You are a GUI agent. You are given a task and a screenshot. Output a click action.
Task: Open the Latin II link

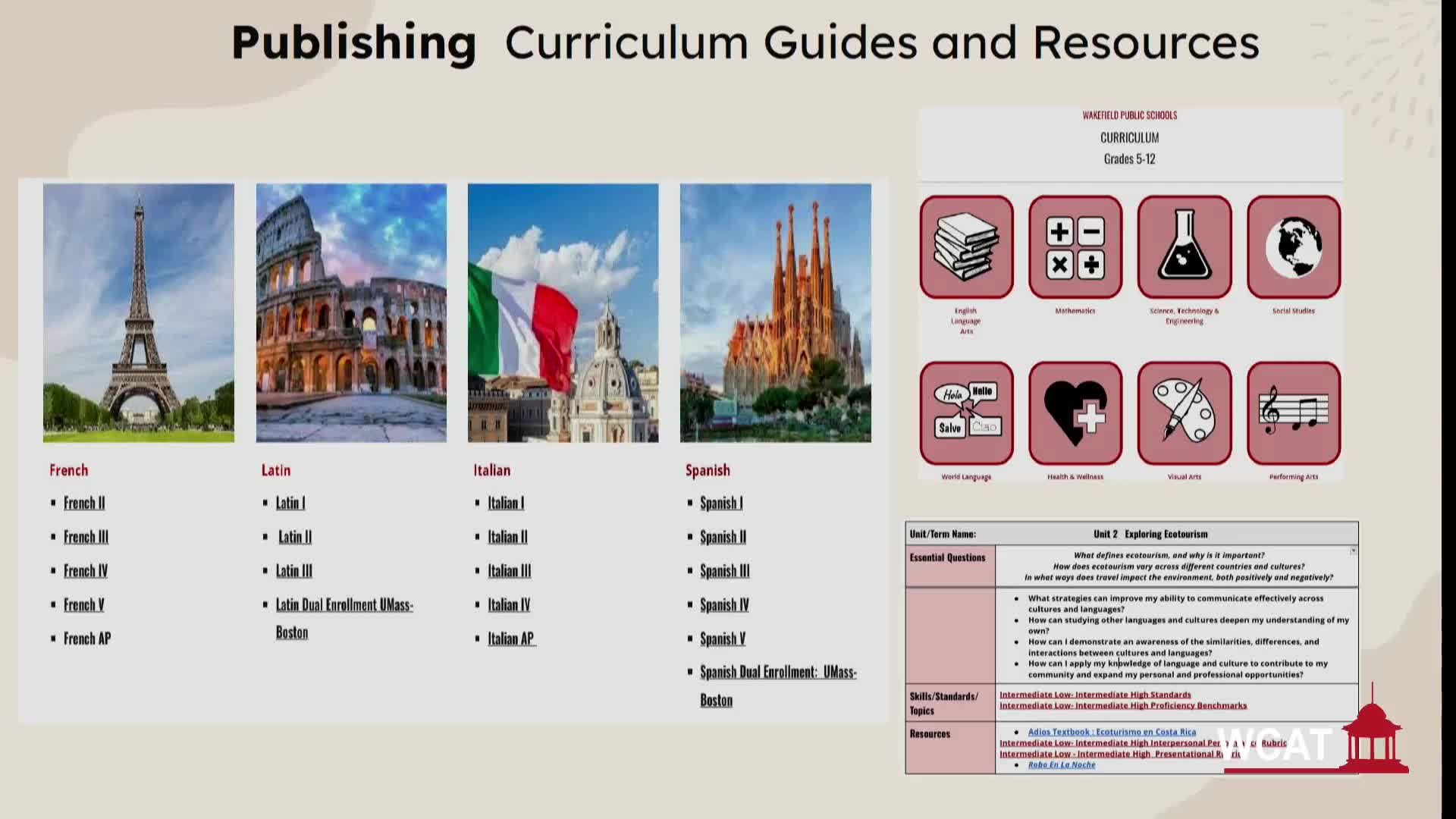pos(295,537)
